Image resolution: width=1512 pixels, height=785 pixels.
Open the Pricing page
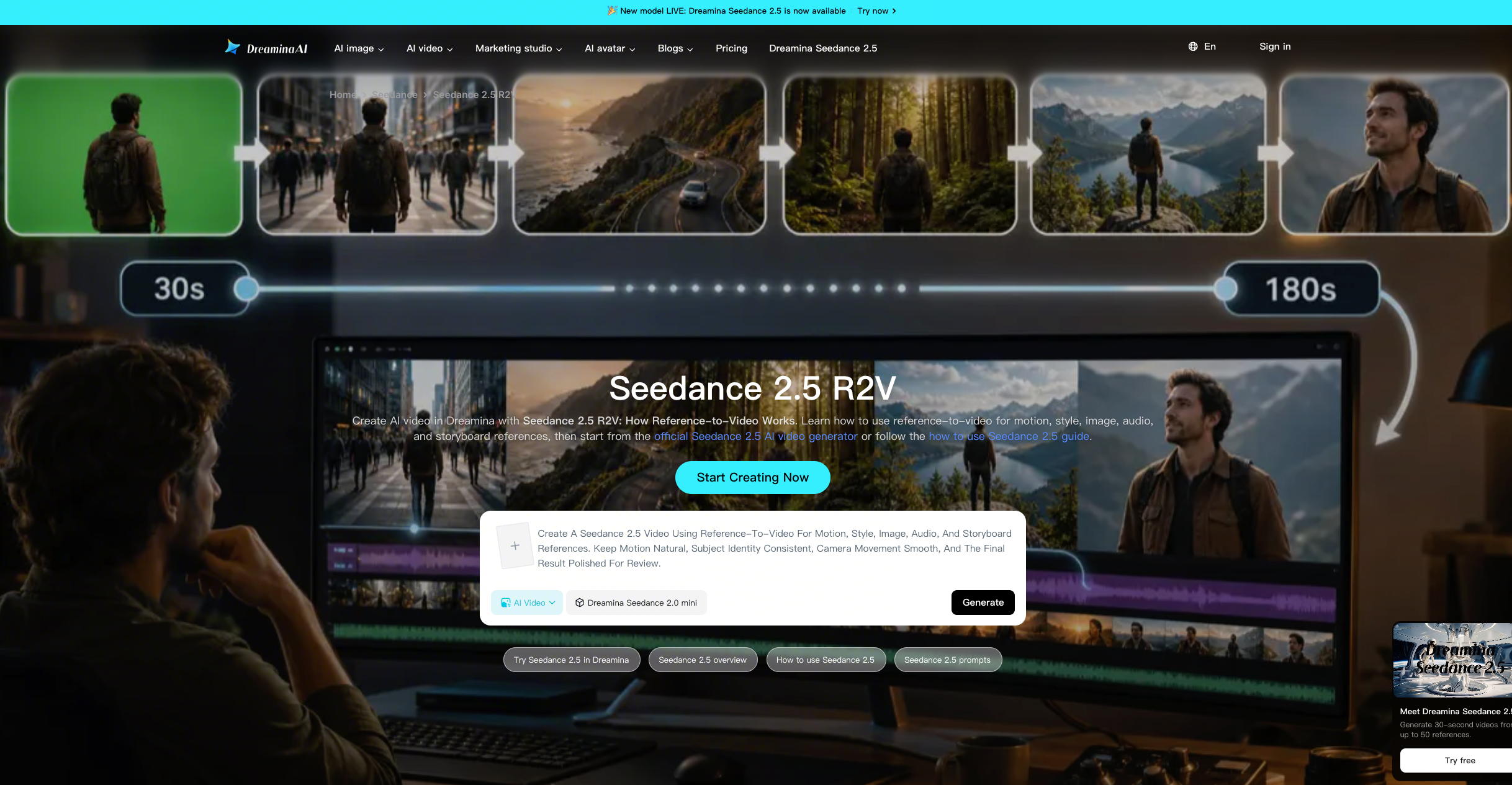pyautogui.click(x=731, y=48)
